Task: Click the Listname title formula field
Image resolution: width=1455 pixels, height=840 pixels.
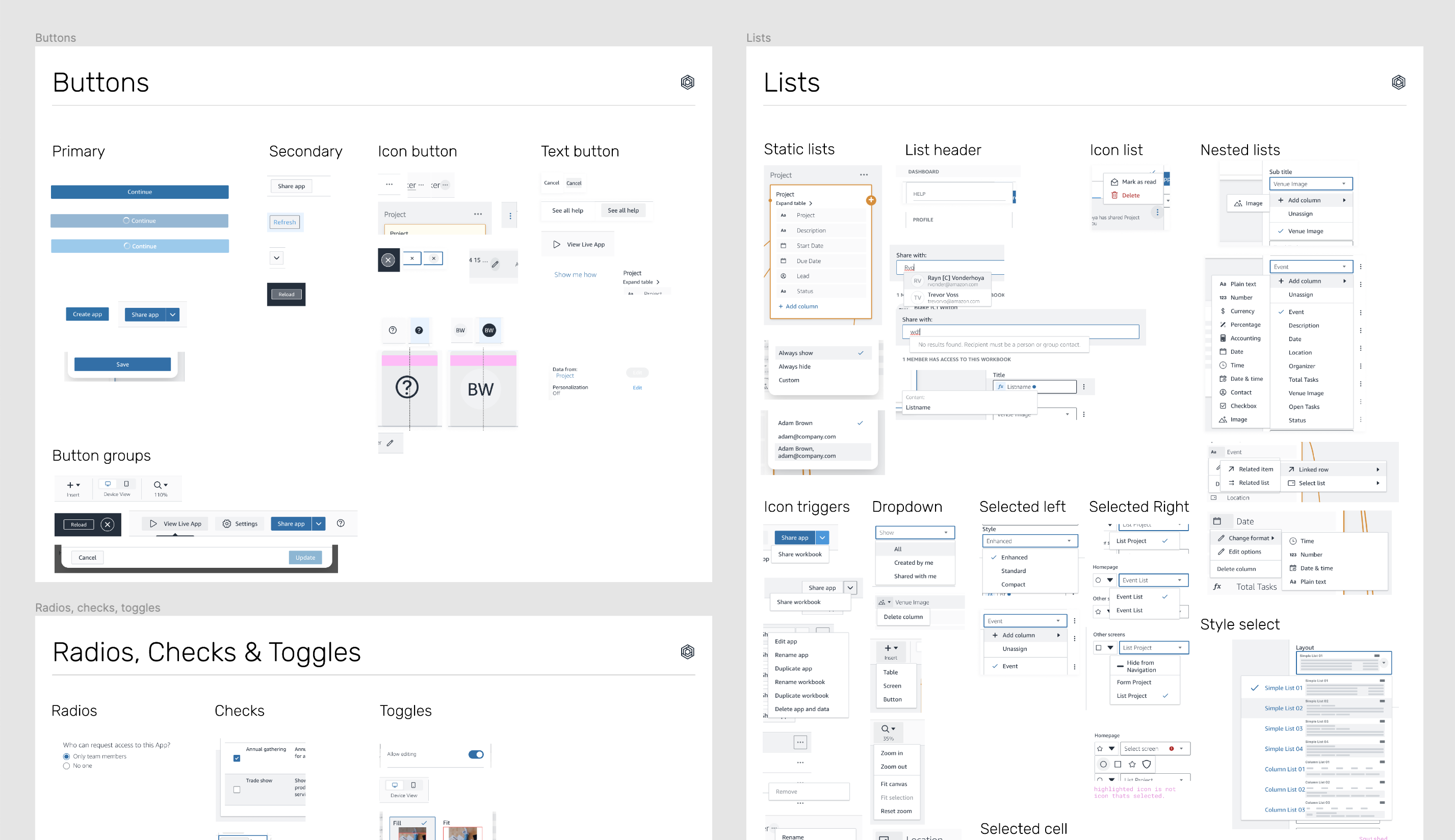Action: pos(1034,387)
